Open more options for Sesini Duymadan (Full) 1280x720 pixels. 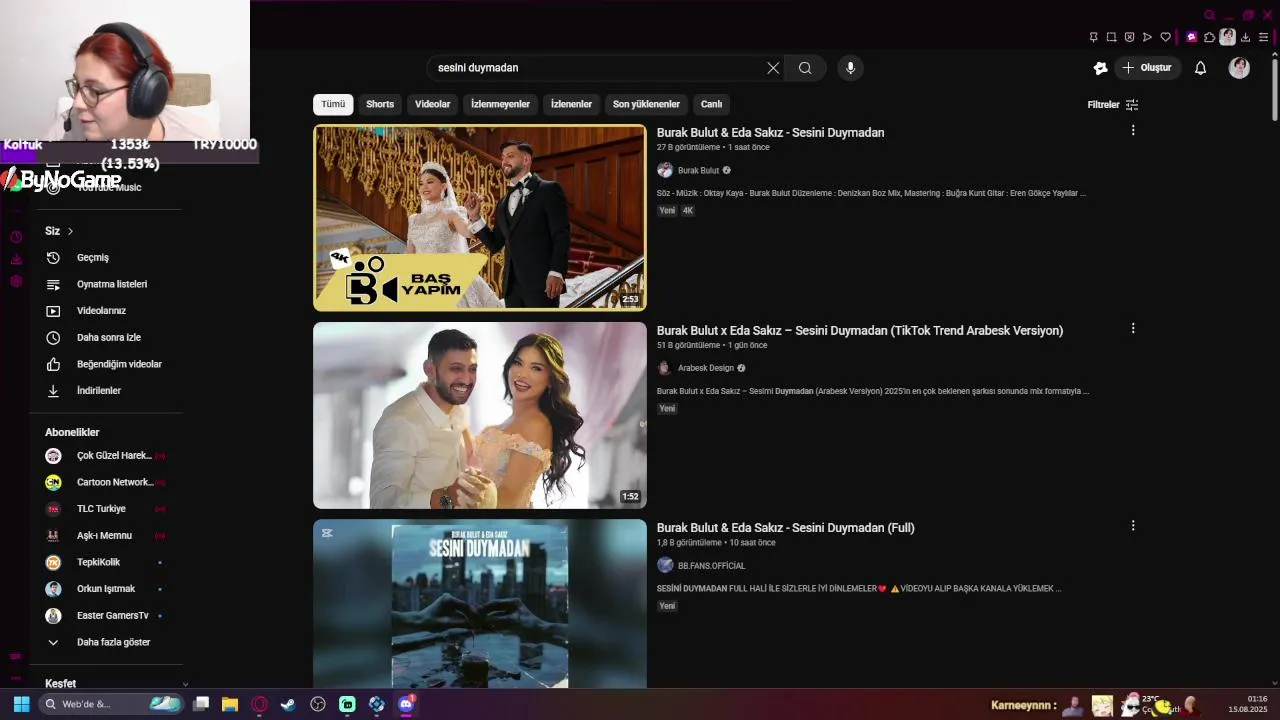[x=1133, y=525]
